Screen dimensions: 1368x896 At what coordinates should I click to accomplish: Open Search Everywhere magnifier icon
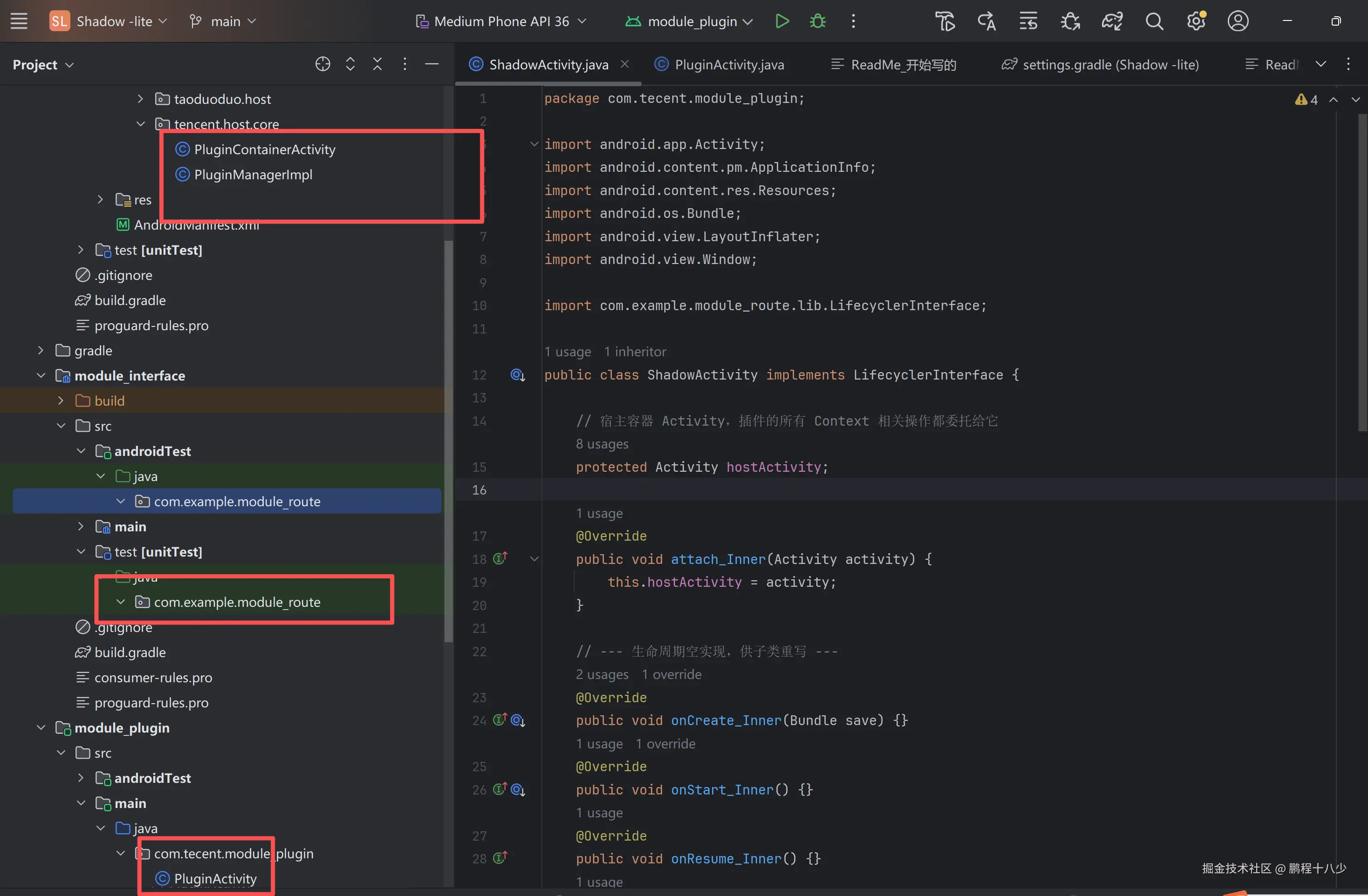(x=1154, y=21)
